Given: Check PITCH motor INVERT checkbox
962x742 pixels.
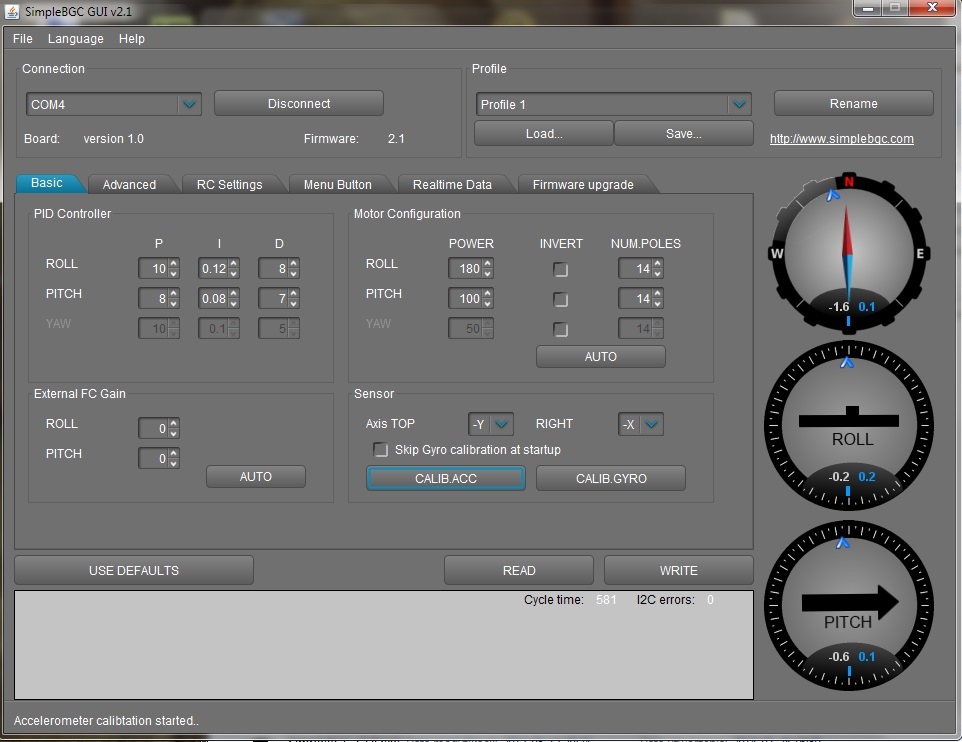Looking at the screenshot, I should pyautogui.click(x=561, y=300).
